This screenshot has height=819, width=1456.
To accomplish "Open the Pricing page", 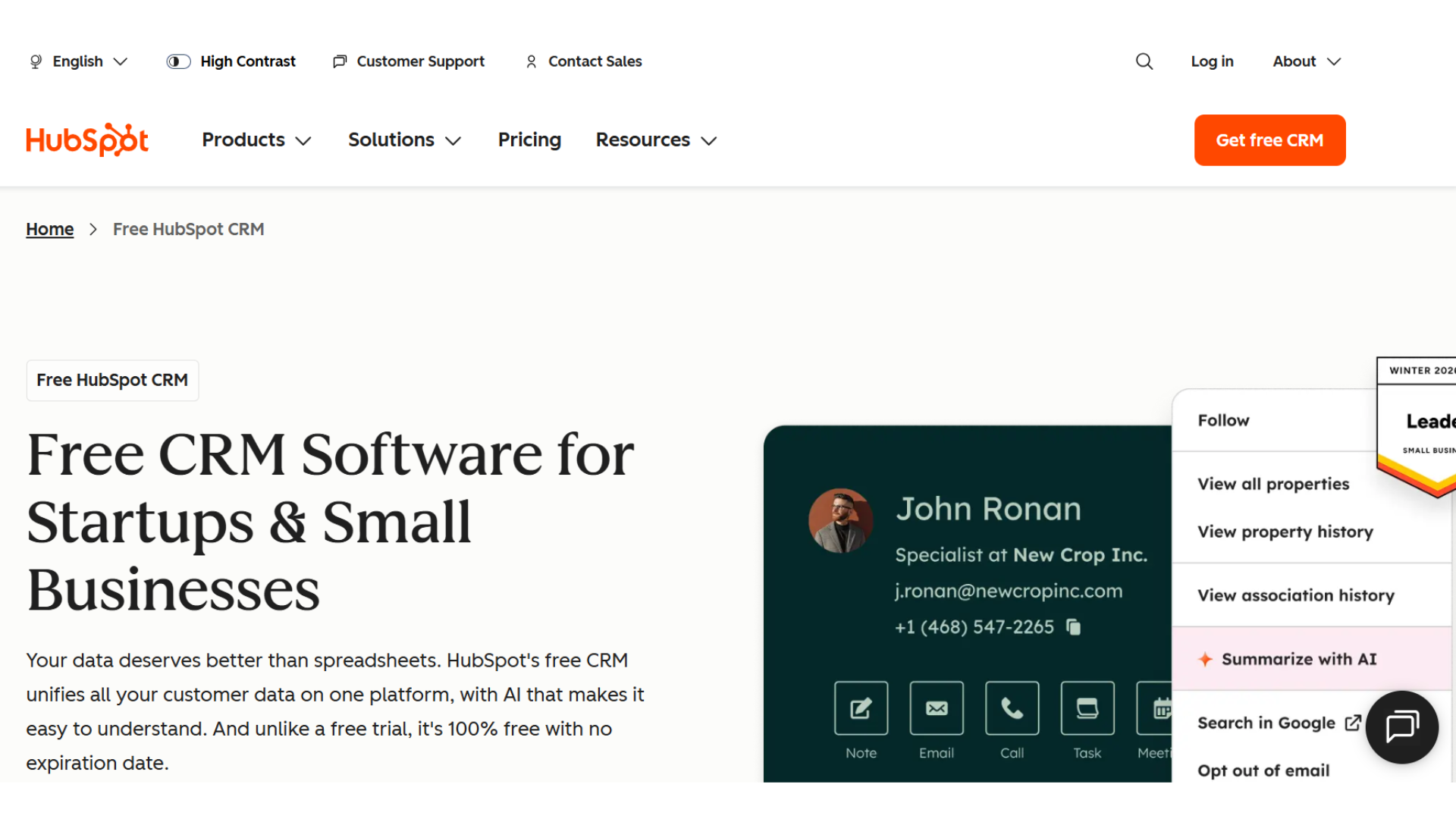I will [529, 140].
